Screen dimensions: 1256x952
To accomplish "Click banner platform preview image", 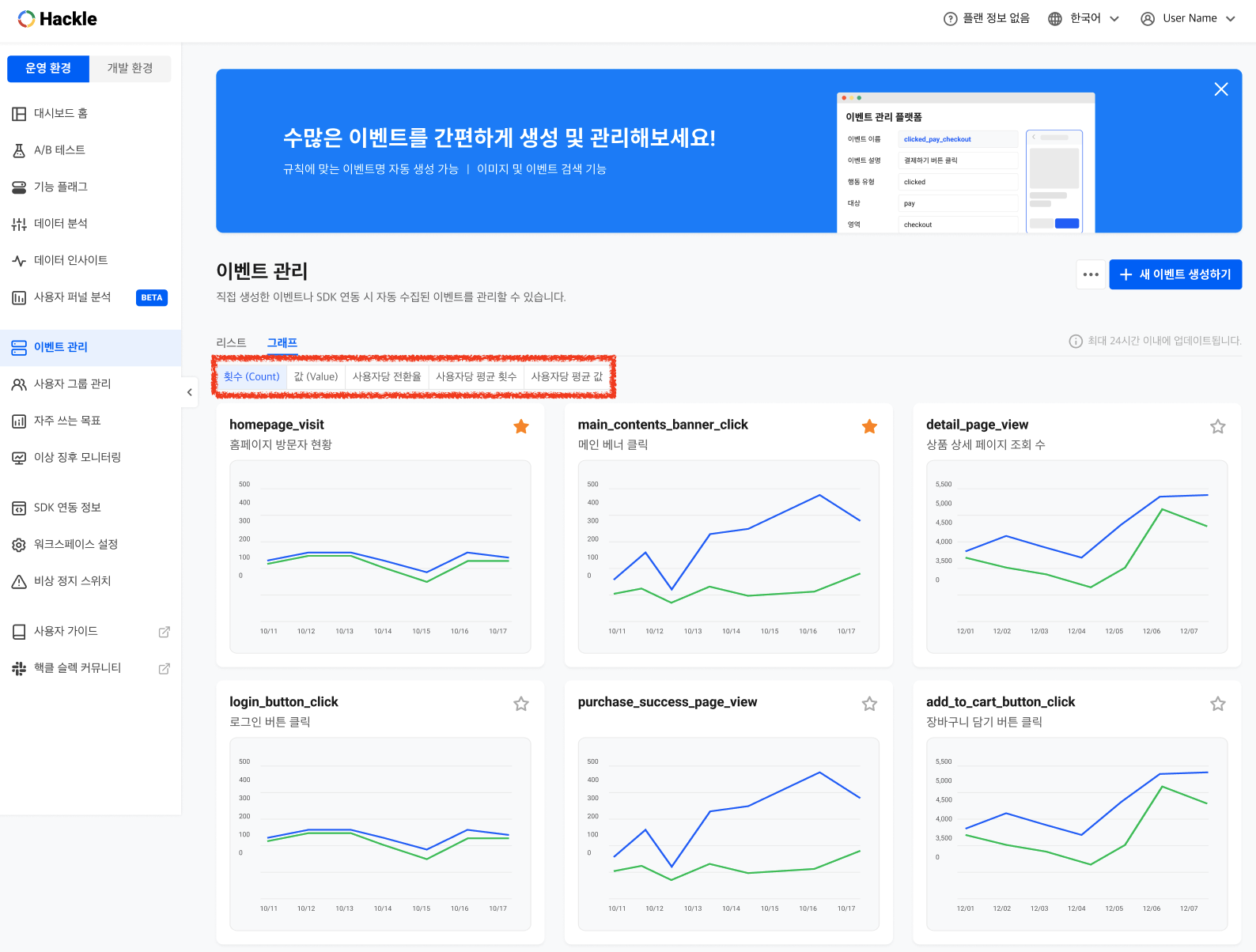I will 966,163.
